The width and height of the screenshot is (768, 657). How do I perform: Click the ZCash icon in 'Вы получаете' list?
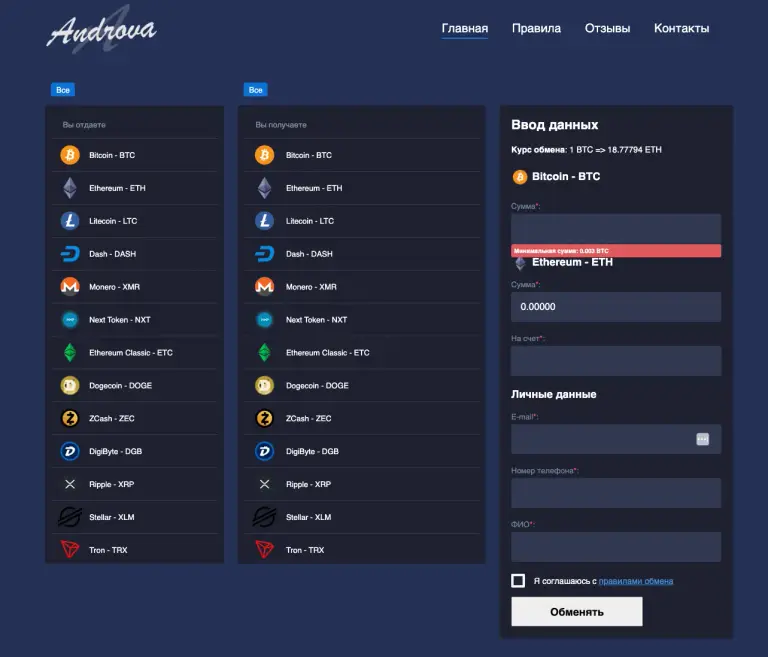point(264,418)
